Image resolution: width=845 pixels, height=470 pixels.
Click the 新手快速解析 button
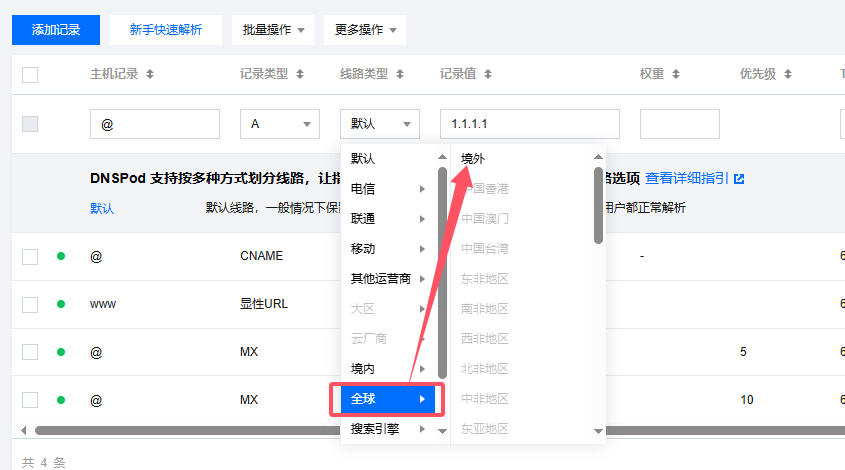coord(166,30)
